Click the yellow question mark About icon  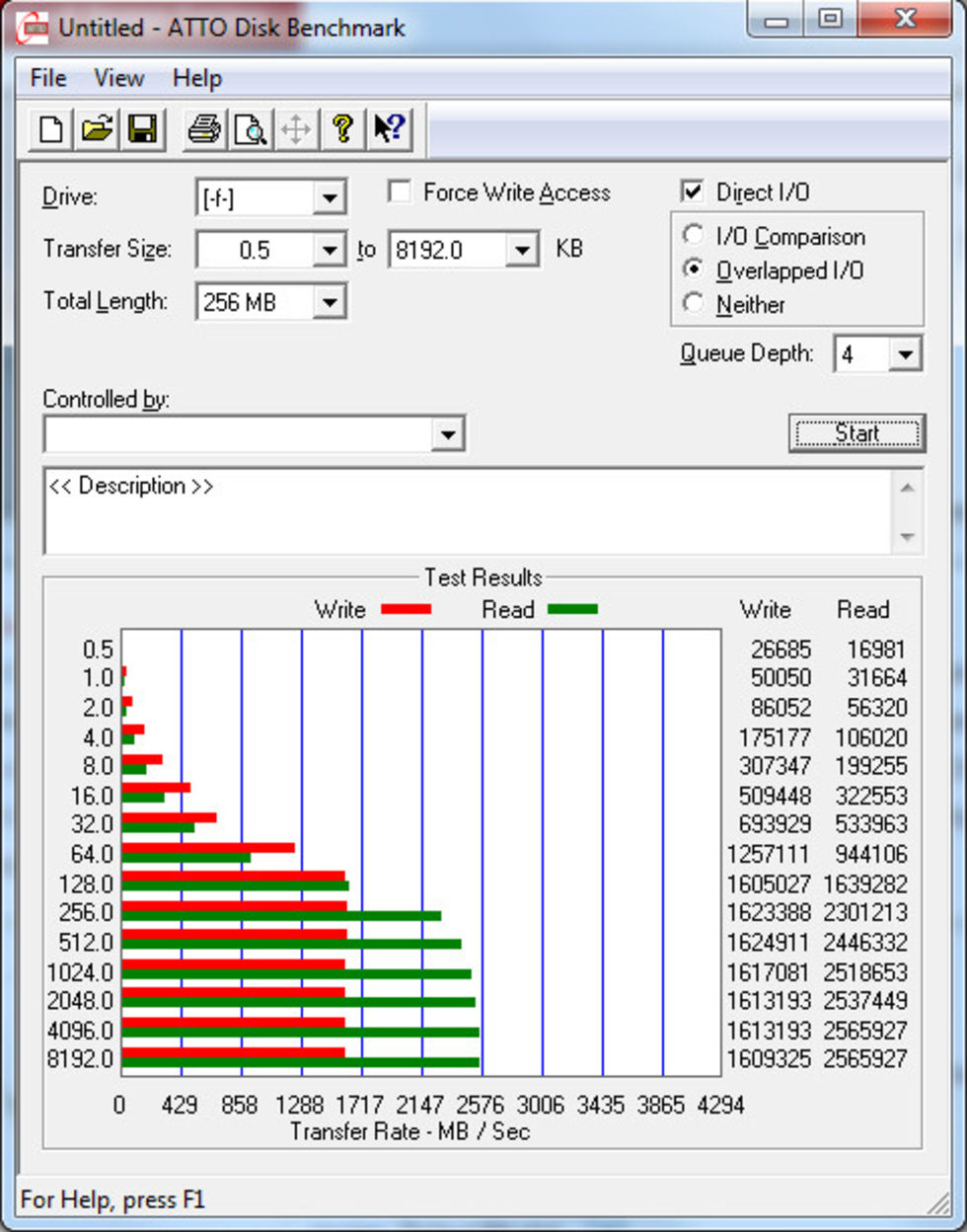click(342, 129)
